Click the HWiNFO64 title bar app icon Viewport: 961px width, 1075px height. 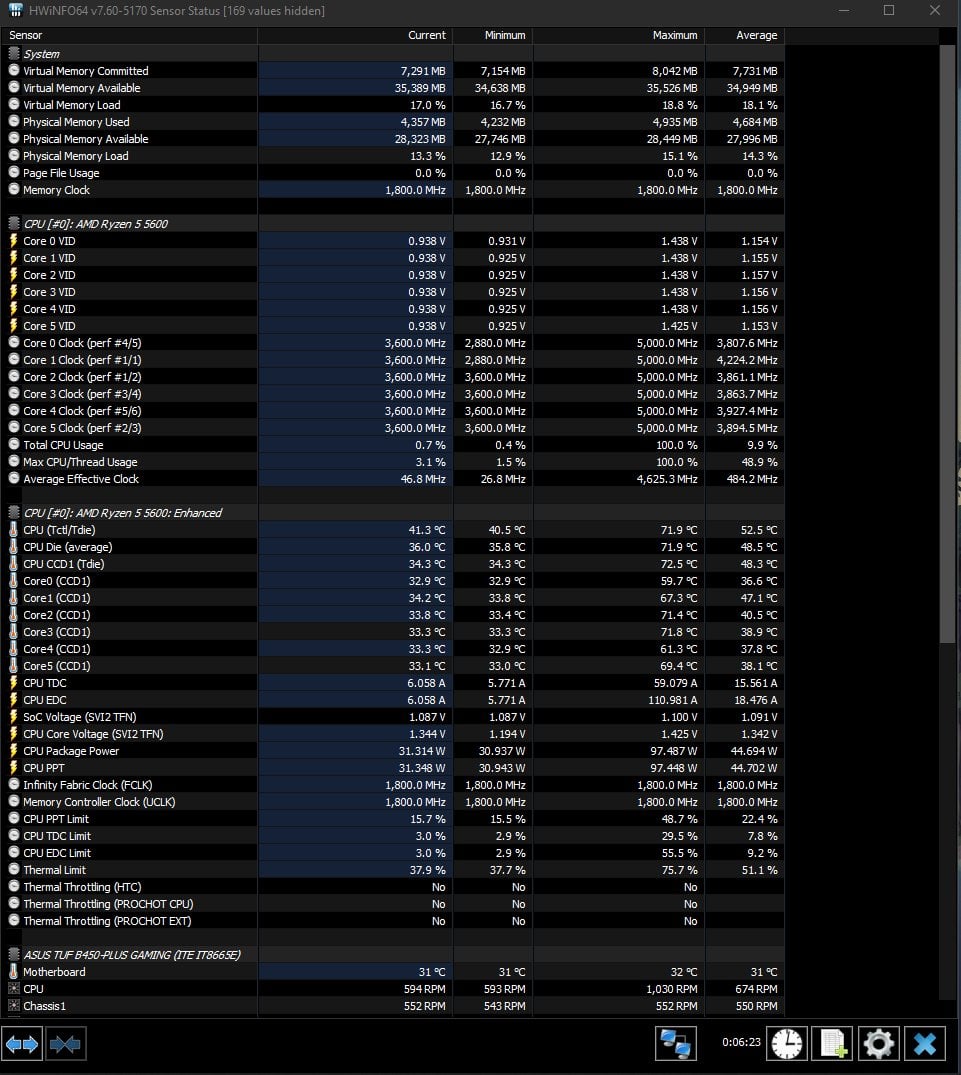point(15,10)
